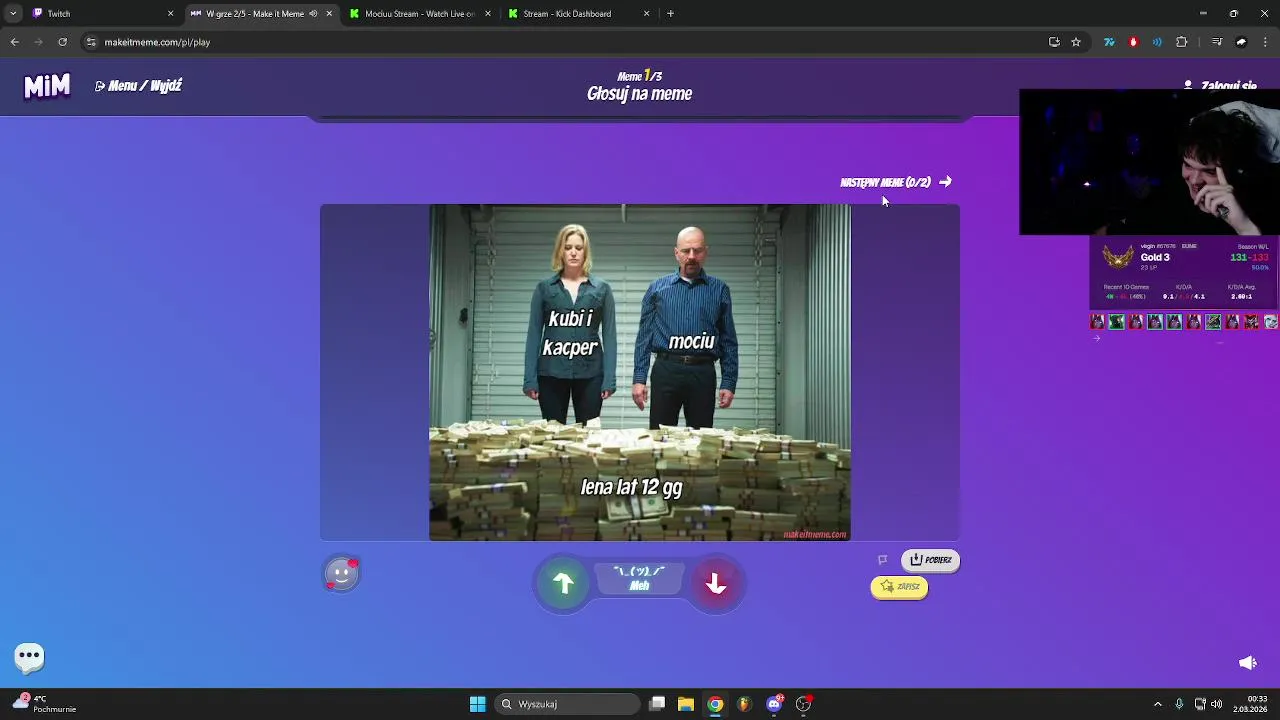Open the blue sound wave extension
Screen dimensions: 1280x720
(1157, 42)
